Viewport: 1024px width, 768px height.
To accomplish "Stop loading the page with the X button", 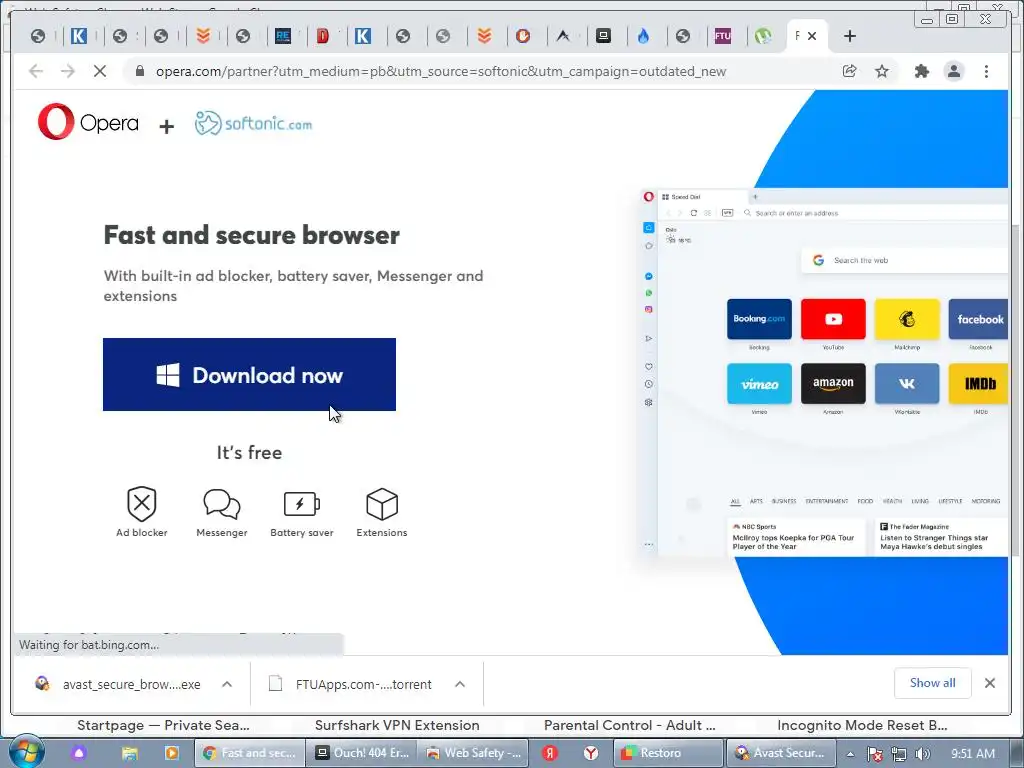I will click(x=100, y=71).
